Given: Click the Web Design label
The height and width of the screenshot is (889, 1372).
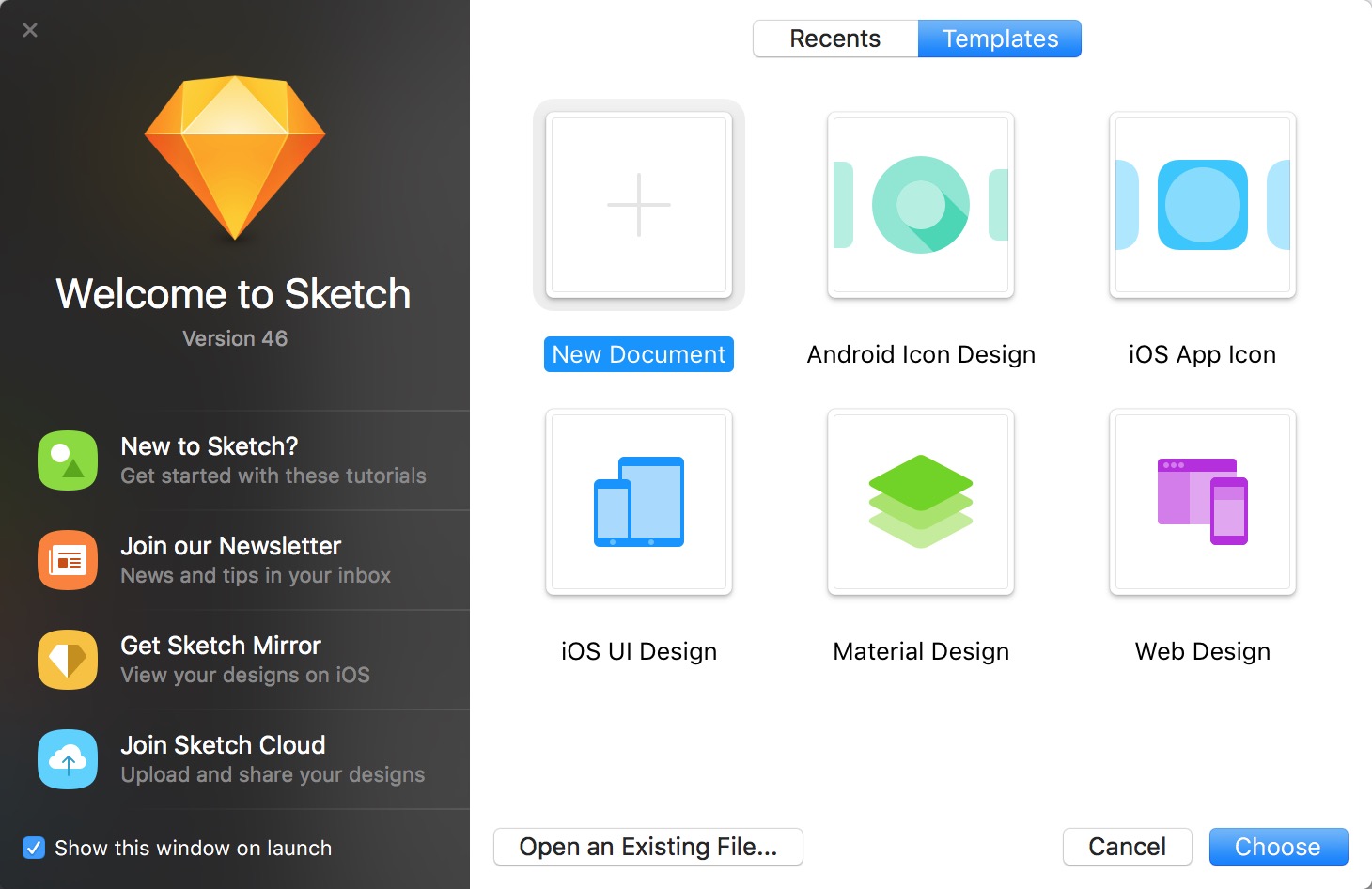Looking at the screenshot, I should click(x=1203, y=651).
